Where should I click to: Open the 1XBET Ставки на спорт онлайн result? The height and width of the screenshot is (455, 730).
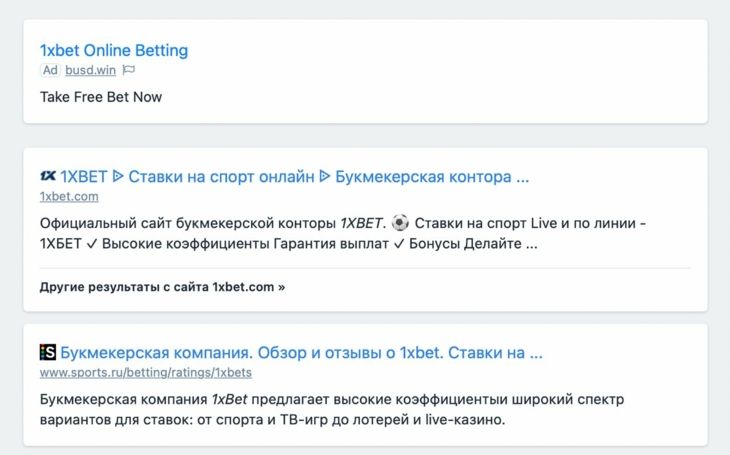[x=295, y=177]
